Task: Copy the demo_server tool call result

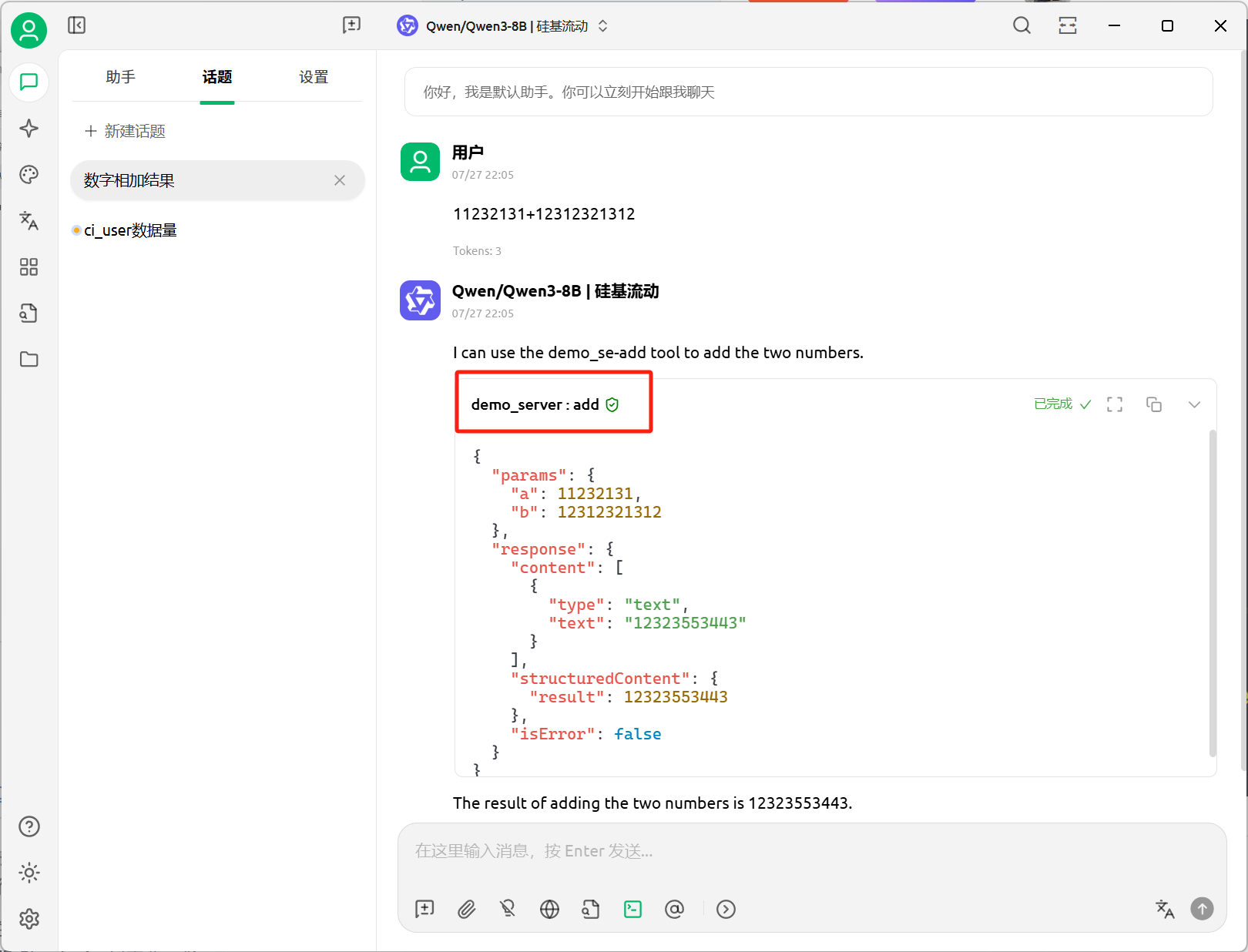Action: point(1153,404)
